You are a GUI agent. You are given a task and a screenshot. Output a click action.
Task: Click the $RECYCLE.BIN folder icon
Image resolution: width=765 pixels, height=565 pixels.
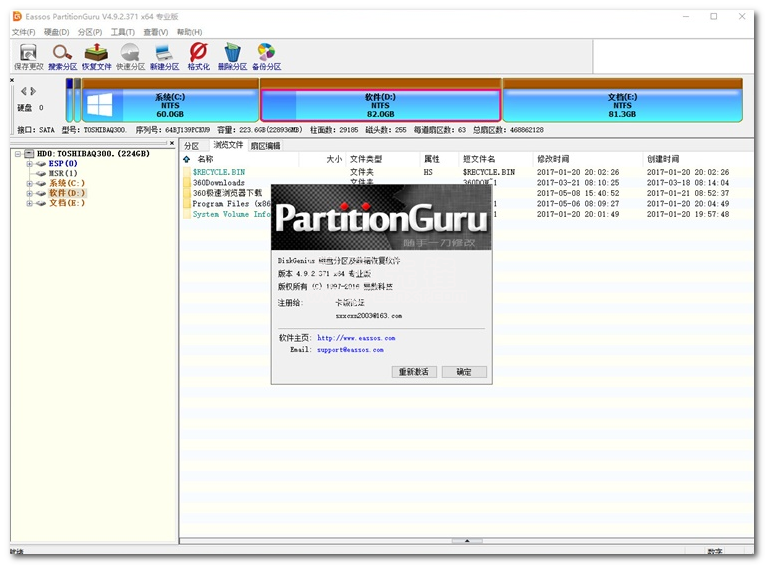point(187,172)
